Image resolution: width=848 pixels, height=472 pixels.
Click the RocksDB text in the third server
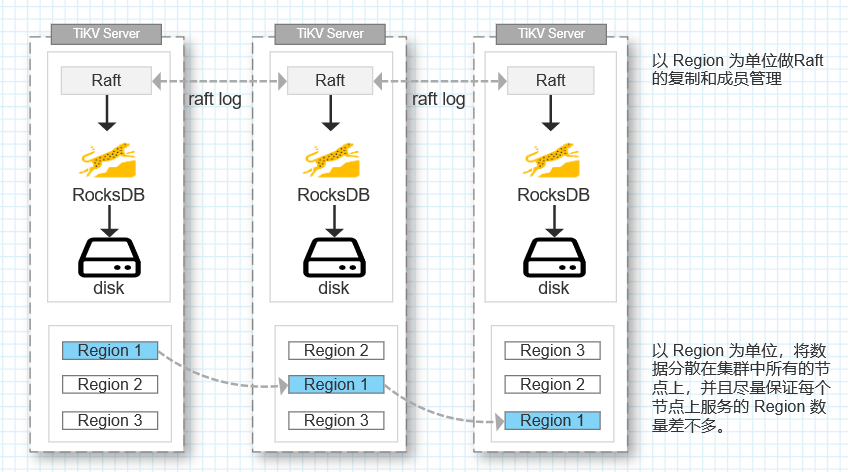tap(553, 195)
